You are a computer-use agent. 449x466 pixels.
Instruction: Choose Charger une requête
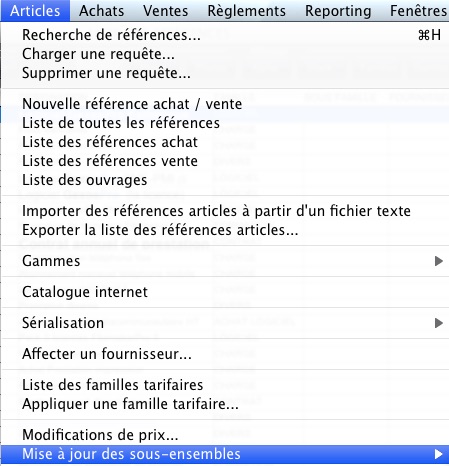click(x=225, y=54)
